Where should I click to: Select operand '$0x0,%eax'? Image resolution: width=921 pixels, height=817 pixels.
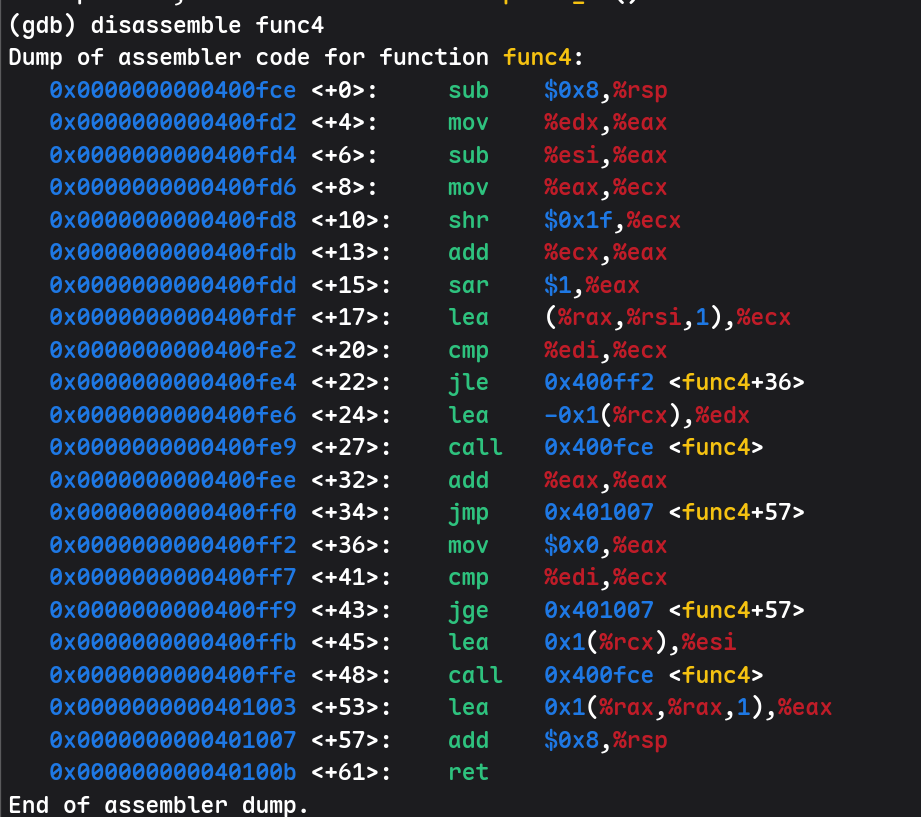(x=606, y=546)
